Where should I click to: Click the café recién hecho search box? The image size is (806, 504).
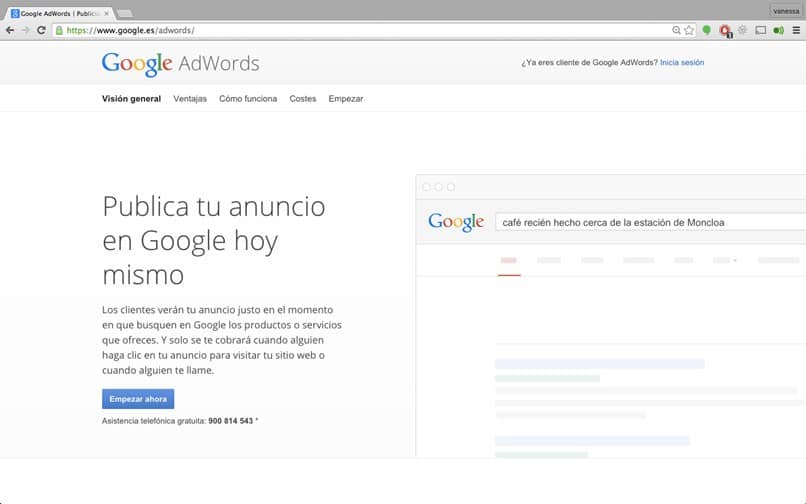point(650,222)
